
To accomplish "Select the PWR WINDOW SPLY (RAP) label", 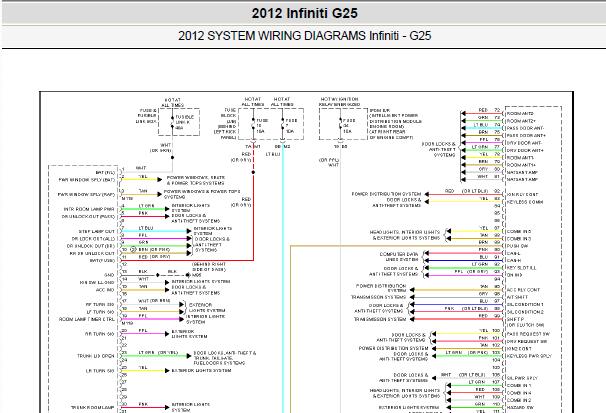I will click(86, 194).
